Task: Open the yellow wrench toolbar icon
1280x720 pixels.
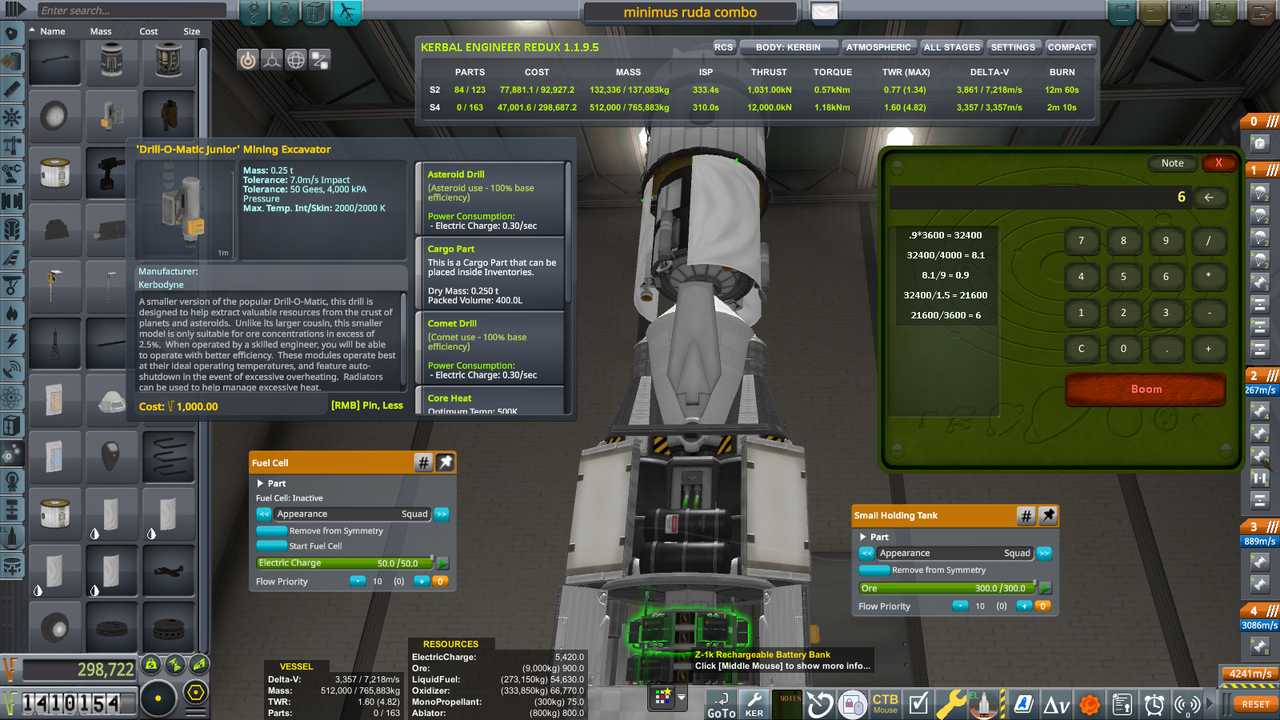Action: pyautogui.click(x=951, y=704)
